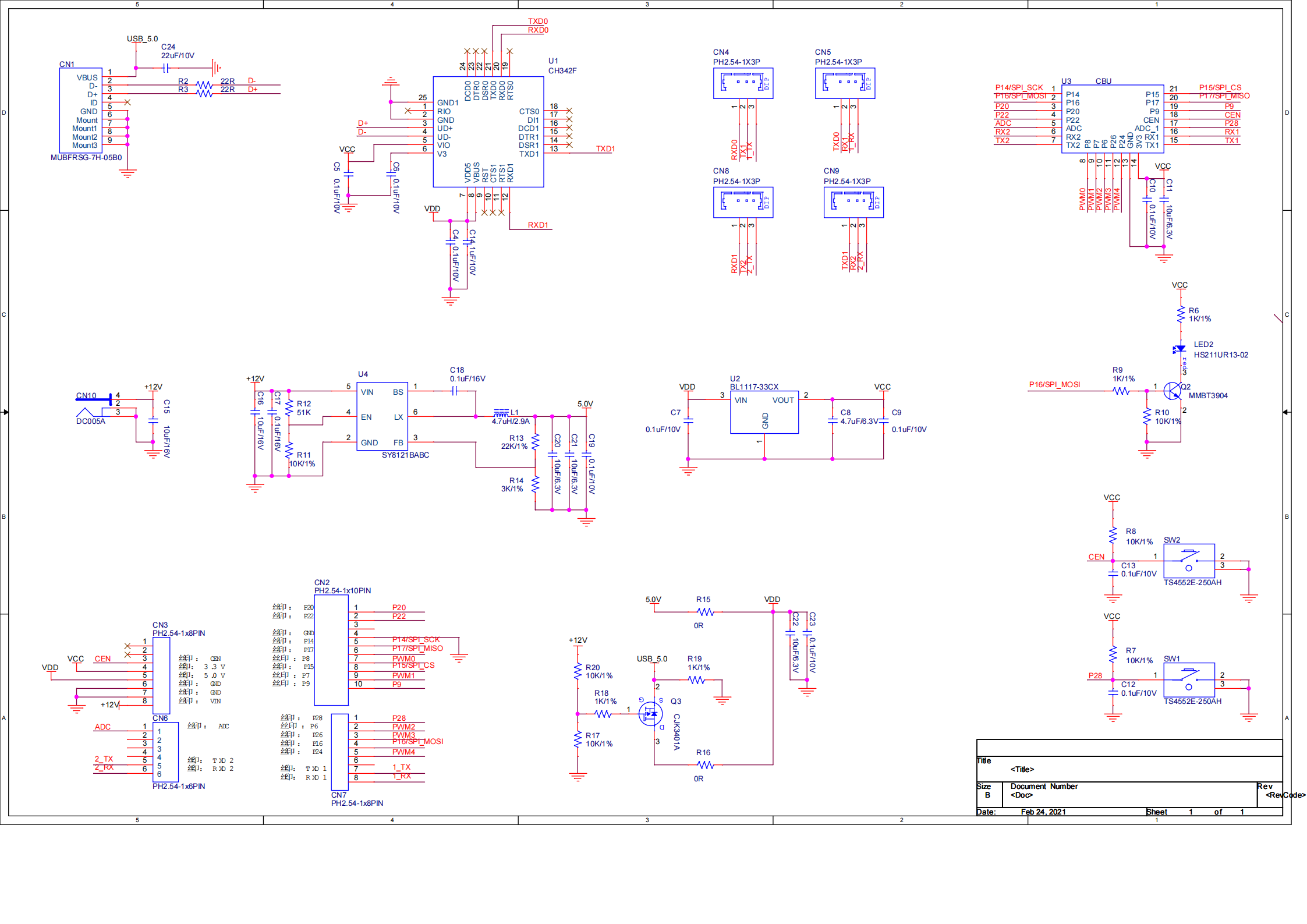Click the P28 net label near SW1
The width and height of the screenshot is (1307, 924).
pyautogui.click(x=1095, y=676)
